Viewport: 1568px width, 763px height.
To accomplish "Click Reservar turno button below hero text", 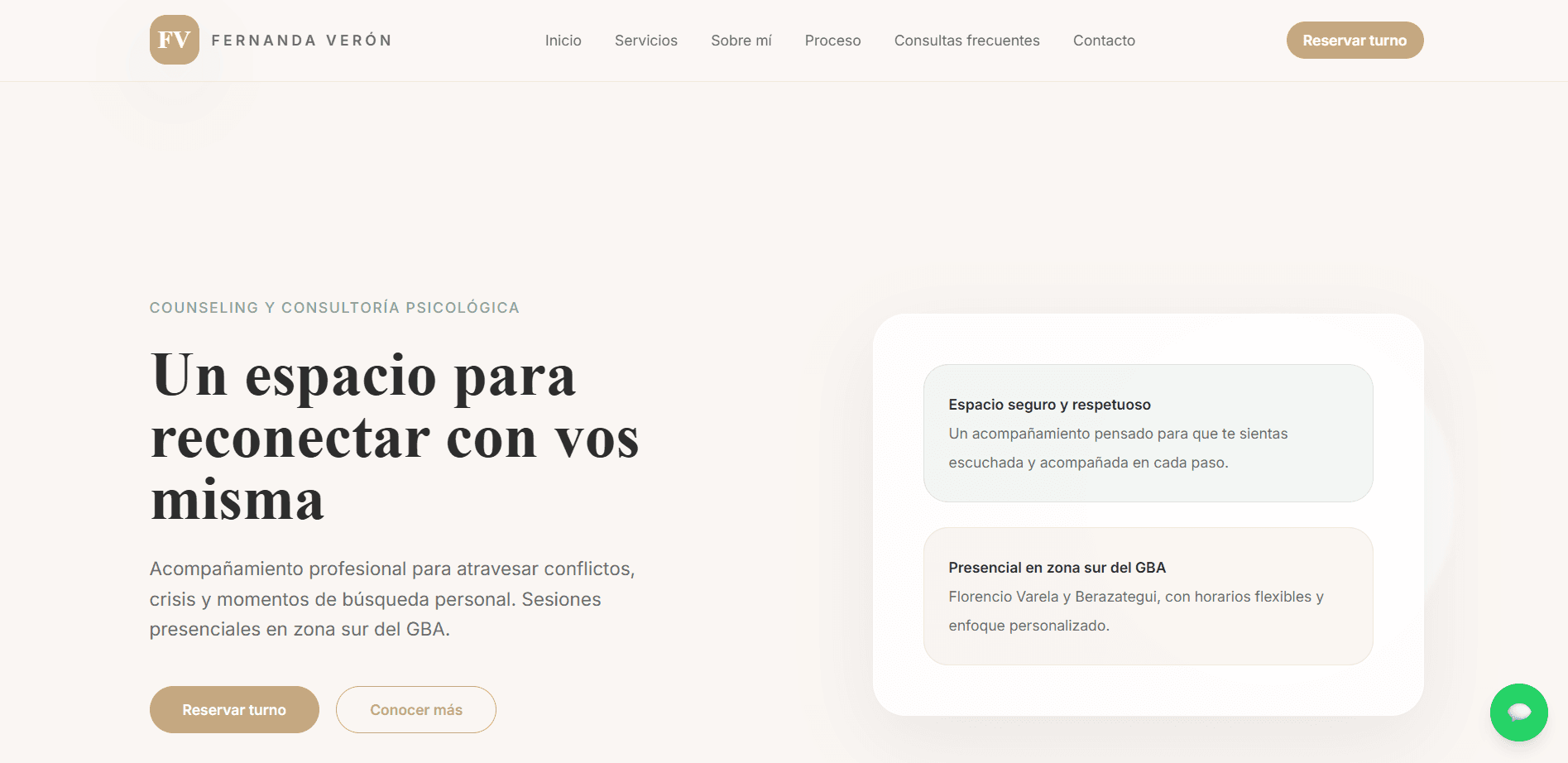I will point(234,709).
